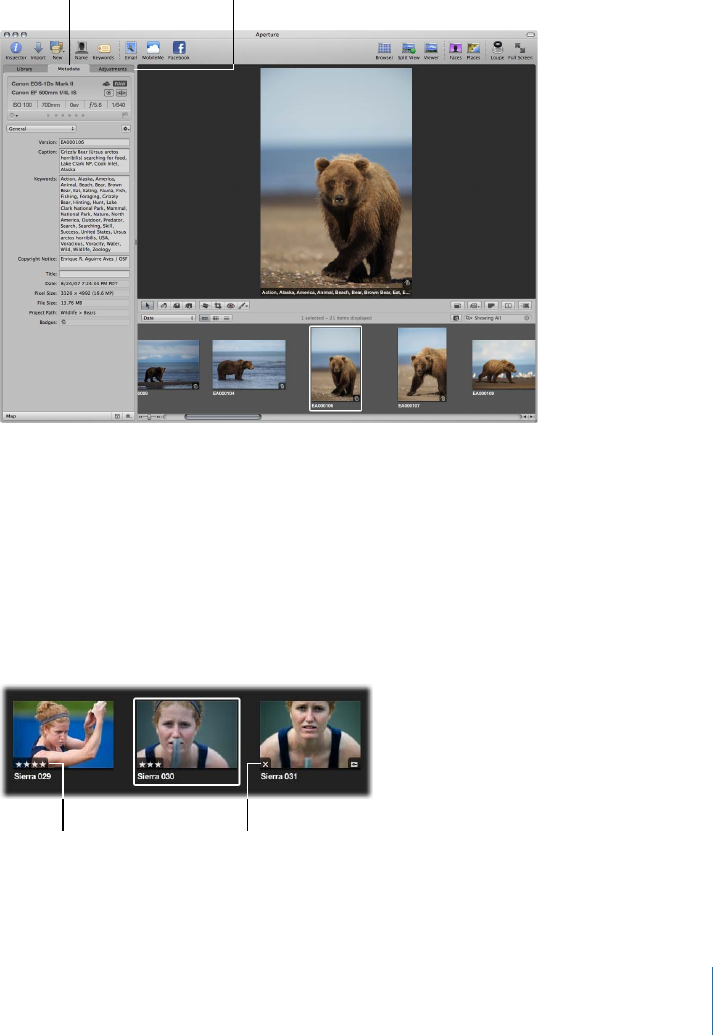Image resolution: width=713 pixels, height=1035 pixels.
Task: Switch browser to grid view
Action: (x=216, y=318)
